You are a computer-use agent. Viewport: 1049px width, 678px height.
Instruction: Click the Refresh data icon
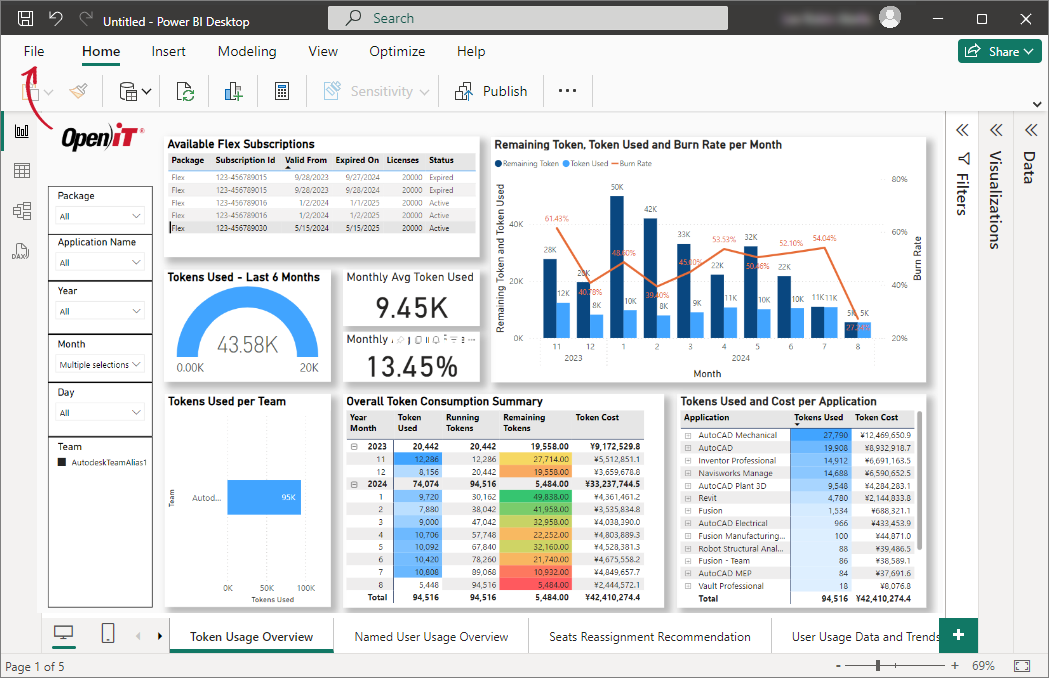click(x=185, y=91)
